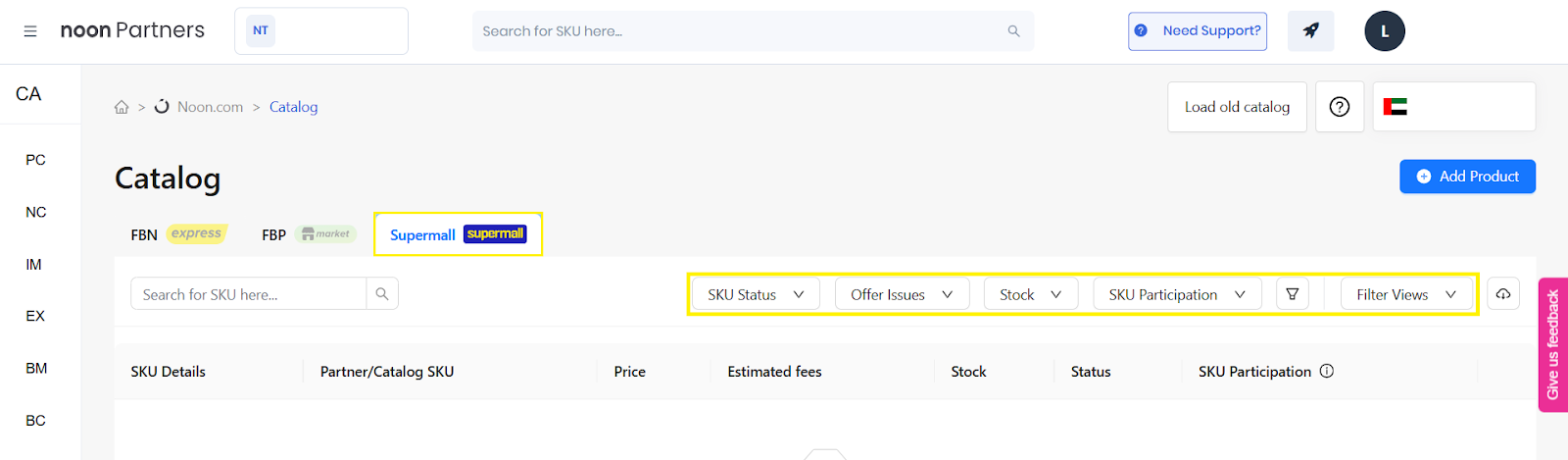Open the NT store selector
1568x460 pixels.
coord(321,31)
